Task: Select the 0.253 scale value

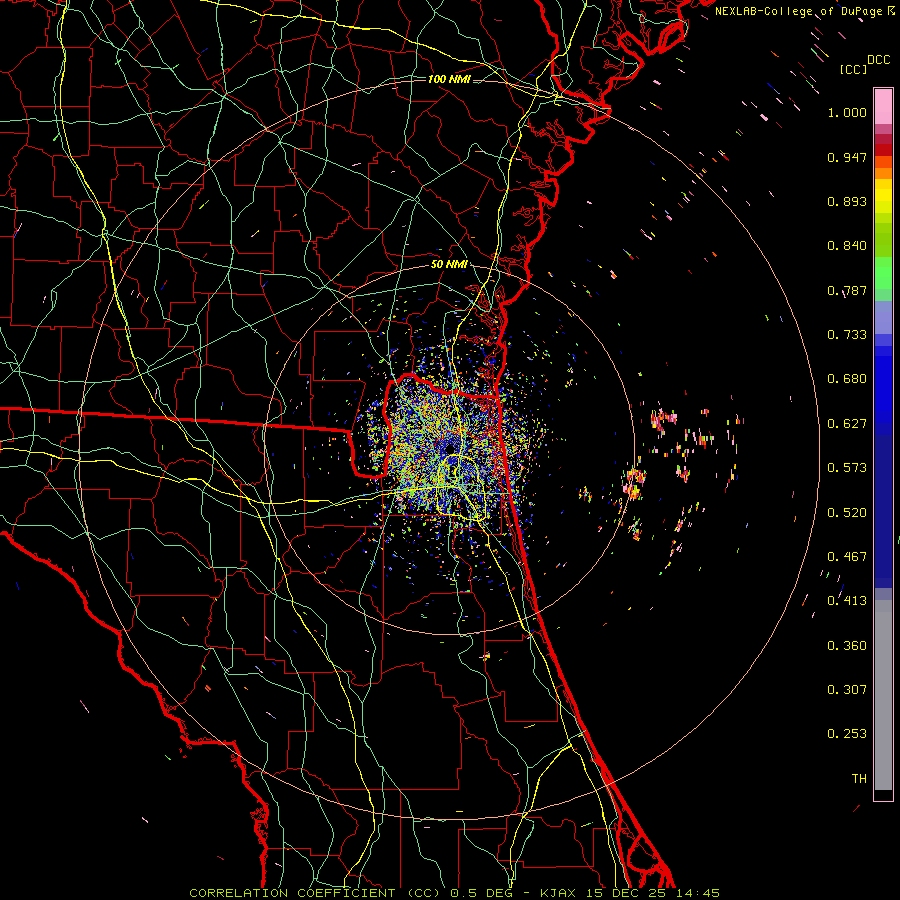Action: tap(847, 734)
